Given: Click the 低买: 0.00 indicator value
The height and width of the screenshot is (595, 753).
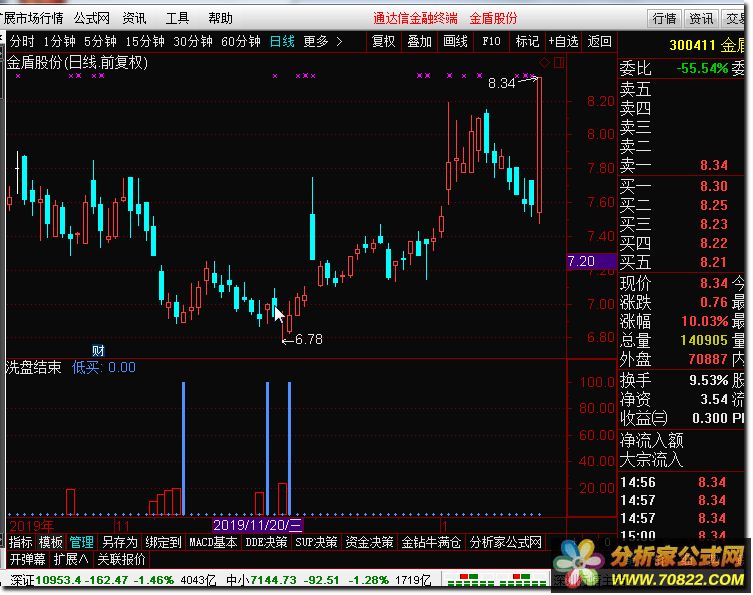Looking at the screenshot, I should coord(104,367).
